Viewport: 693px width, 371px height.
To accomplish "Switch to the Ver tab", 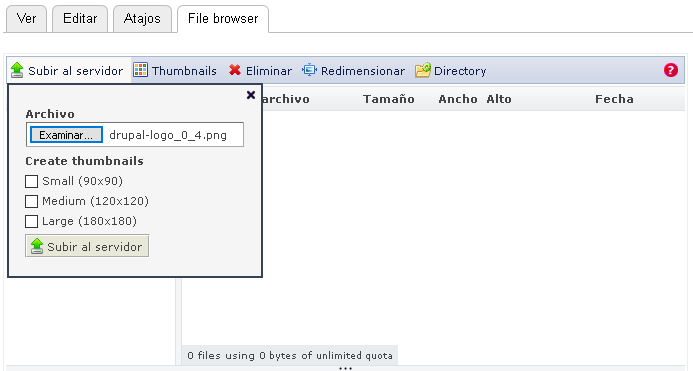I will (x=26, y=19).
